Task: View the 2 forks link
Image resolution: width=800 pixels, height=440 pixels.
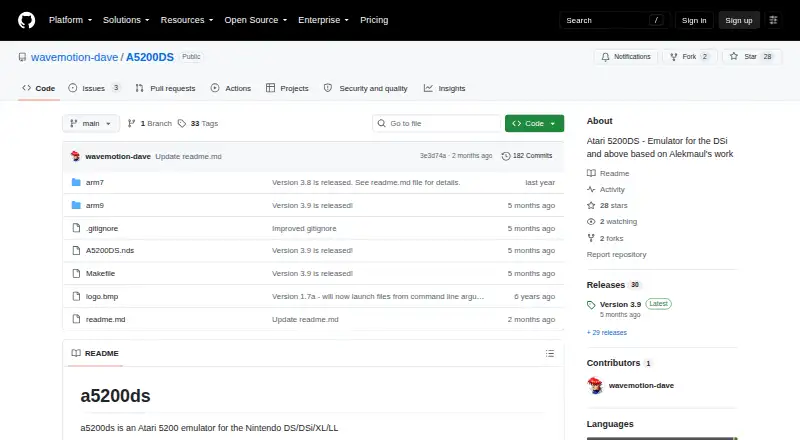Action: point(605,238)
